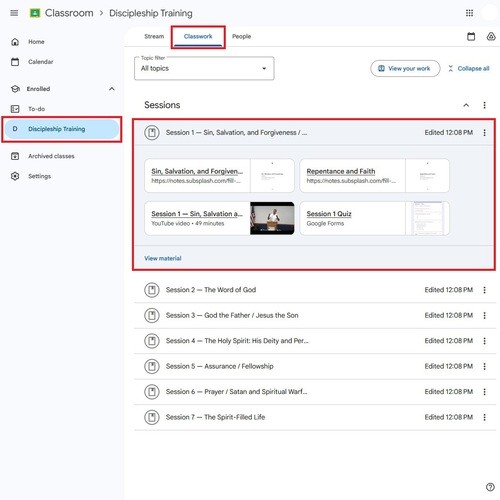Click the material icon beside Session 1
The height and width of the screenshot is (500, 500).
(152, 133)
